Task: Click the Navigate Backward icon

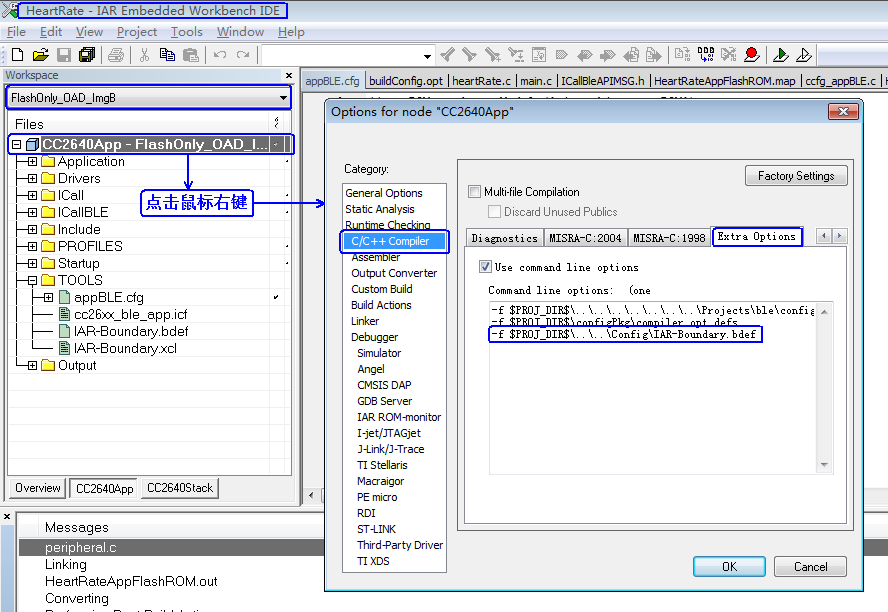Action: [x=630, y=55]
